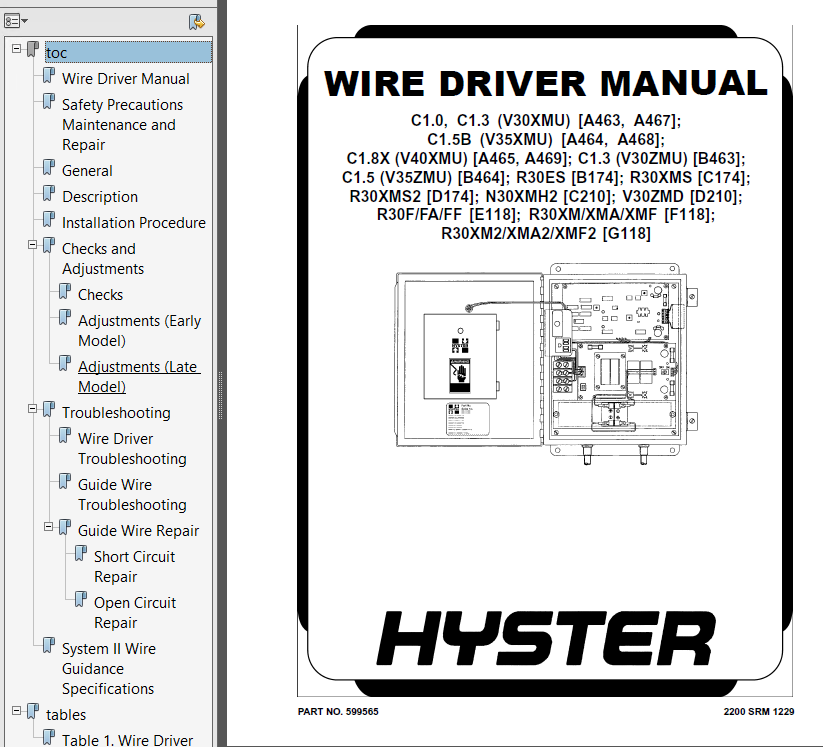Open the General bookmark

[87, 171]
